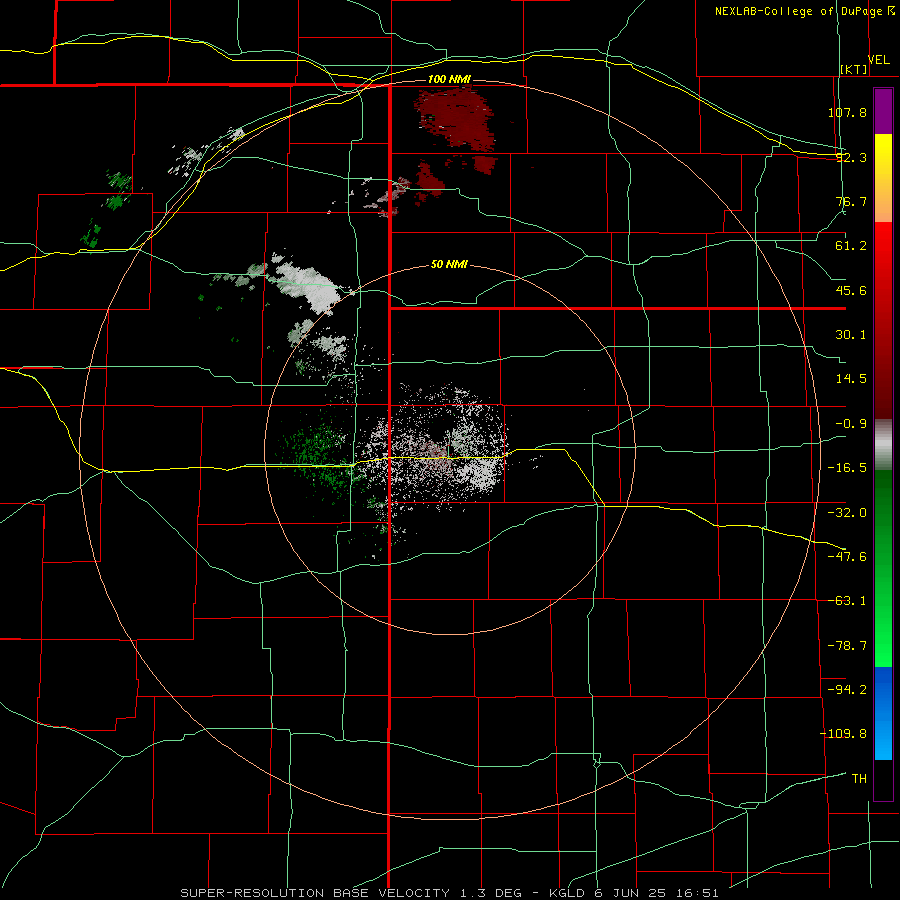Click the -78.7 velocity scale value
The height and width of the screenshot is (900, 900).
coord(847,646)
